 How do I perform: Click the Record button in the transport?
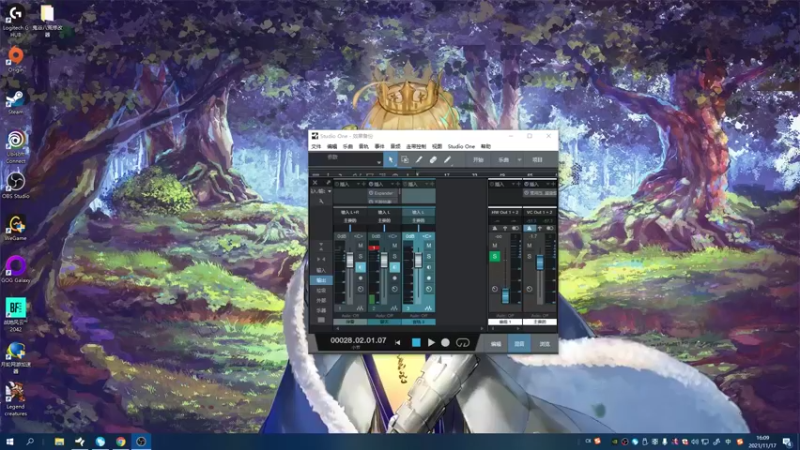click(445, 342)
